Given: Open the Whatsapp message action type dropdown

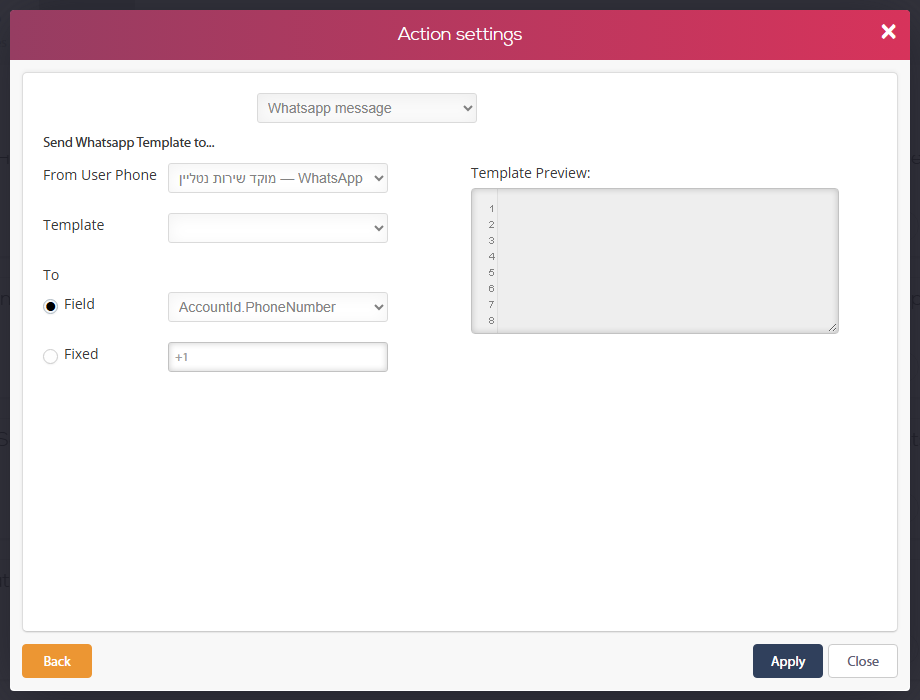Looking at the screenshot, I should pyautogui.click(x=367, y=108).
